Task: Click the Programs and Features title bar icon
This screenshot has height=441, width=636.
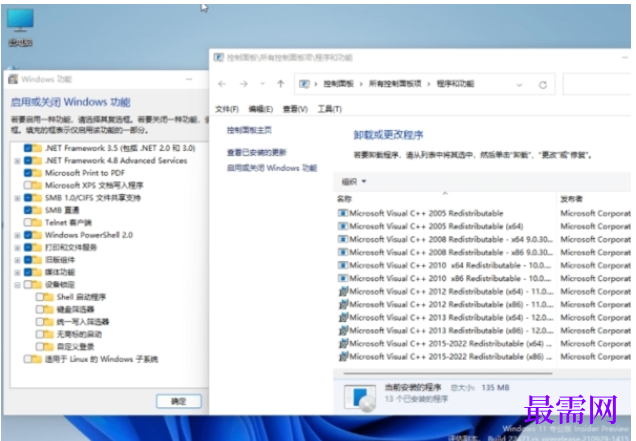Action: coord(219,58)
